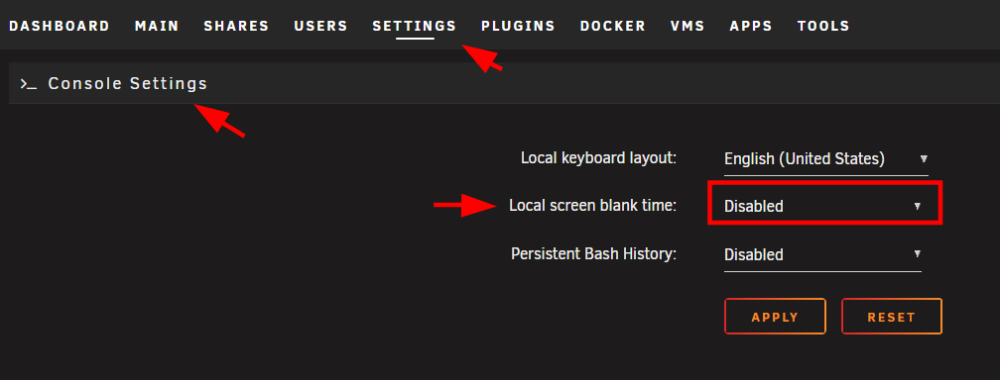The image size is (1000, 380).
Task: Click the Console Settings heading
Action: point(128,84)
